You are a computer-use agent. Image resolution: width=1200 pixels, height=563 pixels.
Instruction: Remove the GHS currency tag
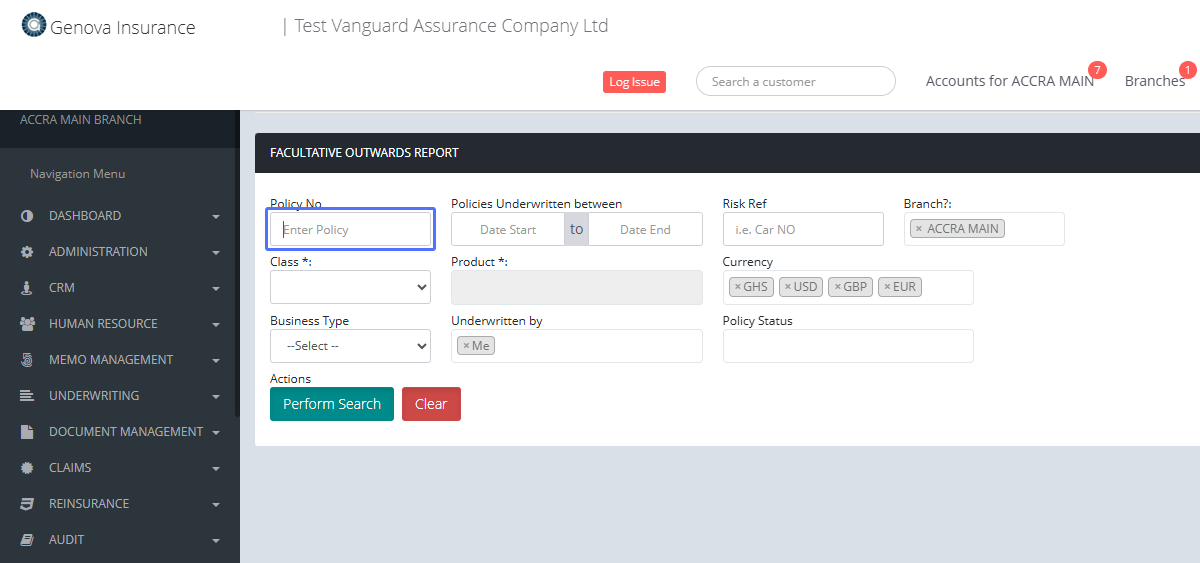click(738, 287)
